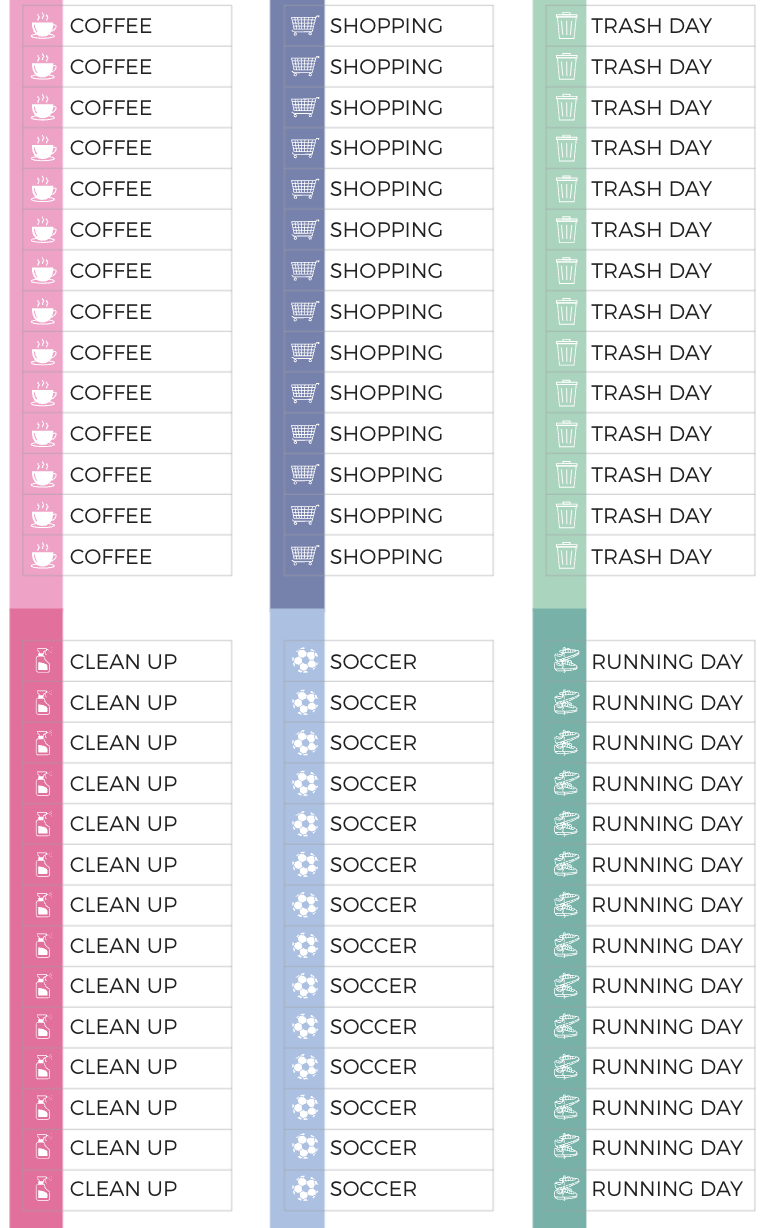
Task: Click the trash can icon in the top TRASH DAY sticker
Action: click(x=566, y=26)
